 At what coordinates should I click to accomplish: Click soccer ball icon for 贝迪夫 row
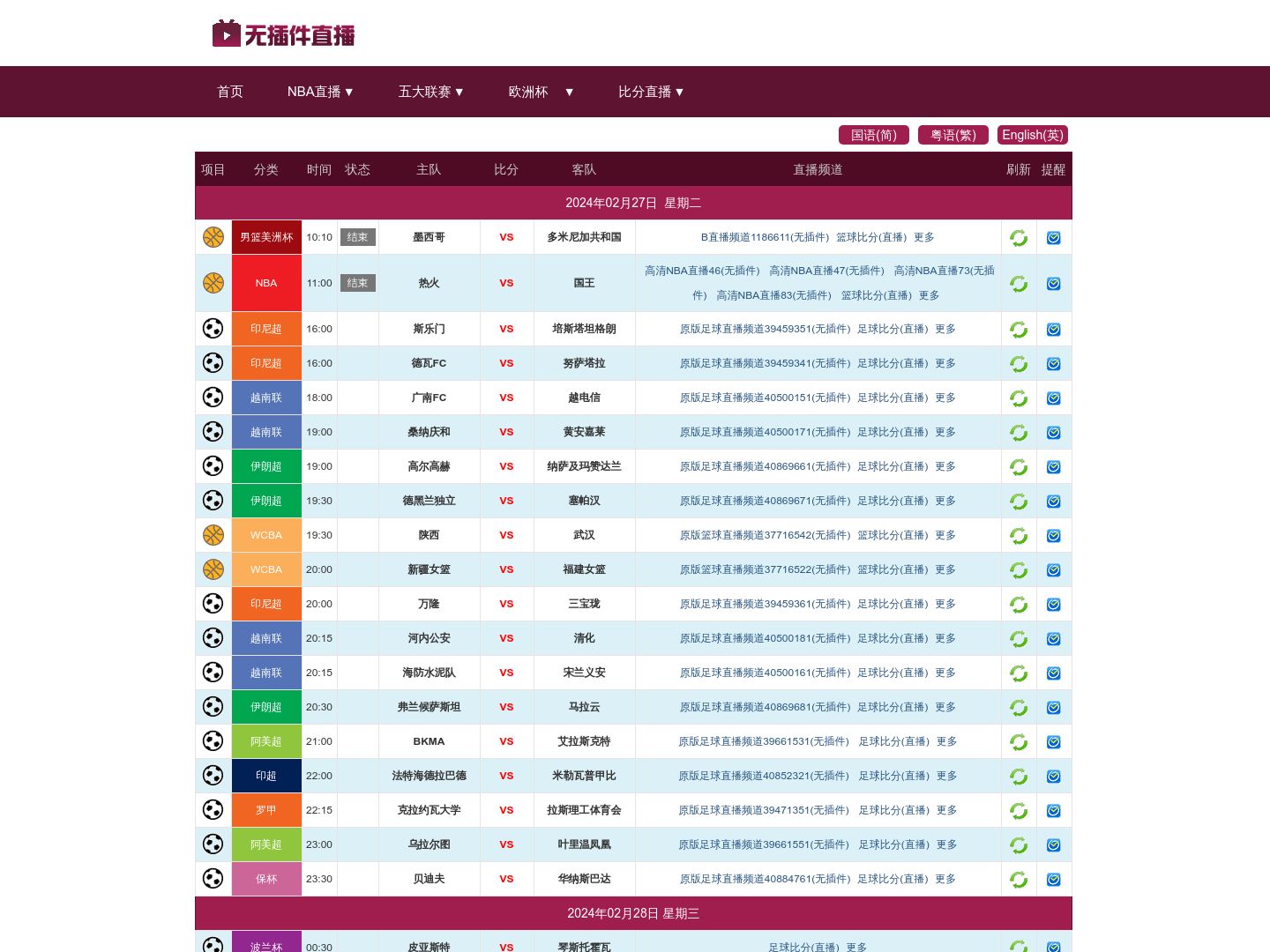point(213,879)
